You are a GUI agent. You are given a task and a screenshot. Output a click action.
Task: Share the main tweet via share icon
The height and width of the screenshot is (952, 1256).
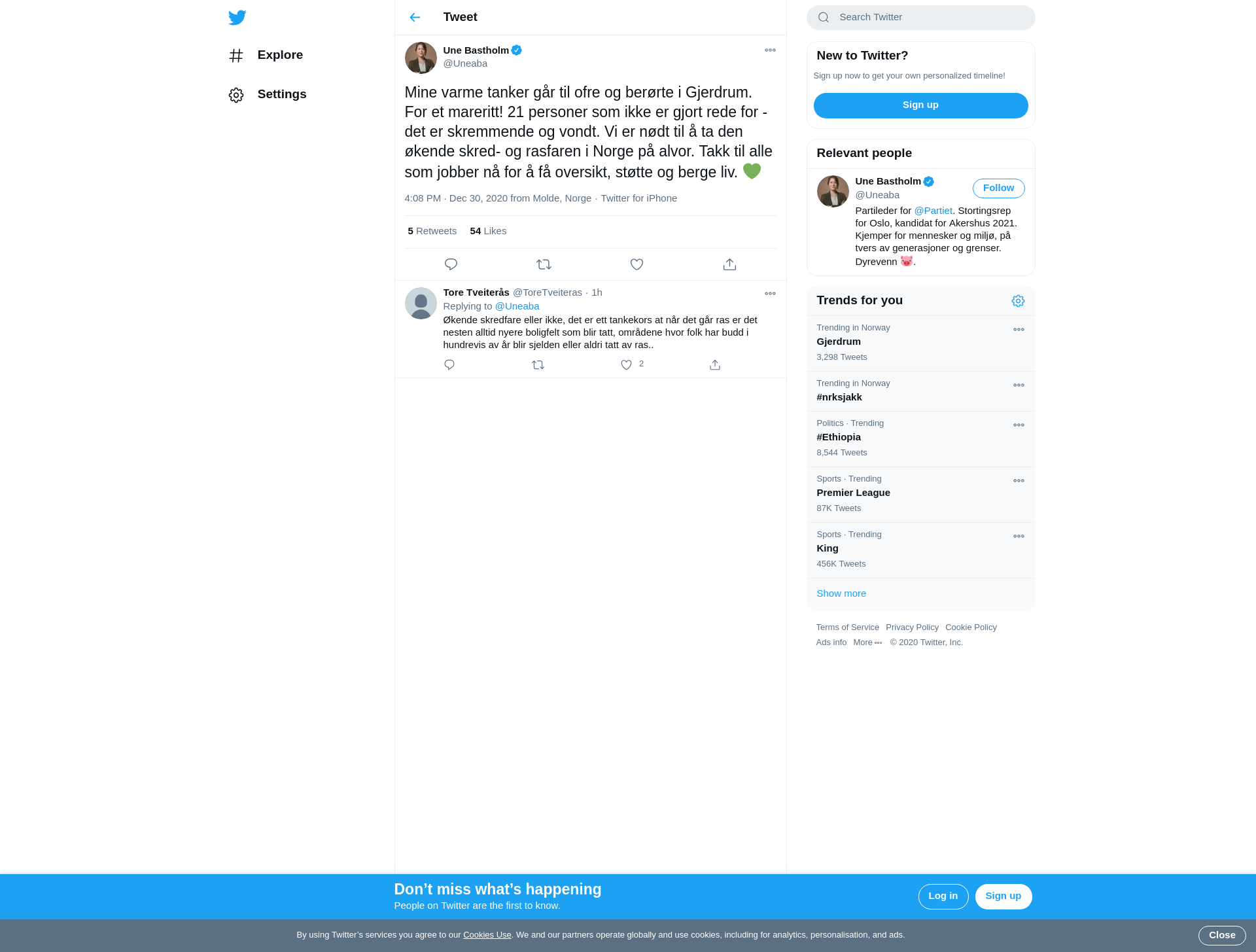729,264
